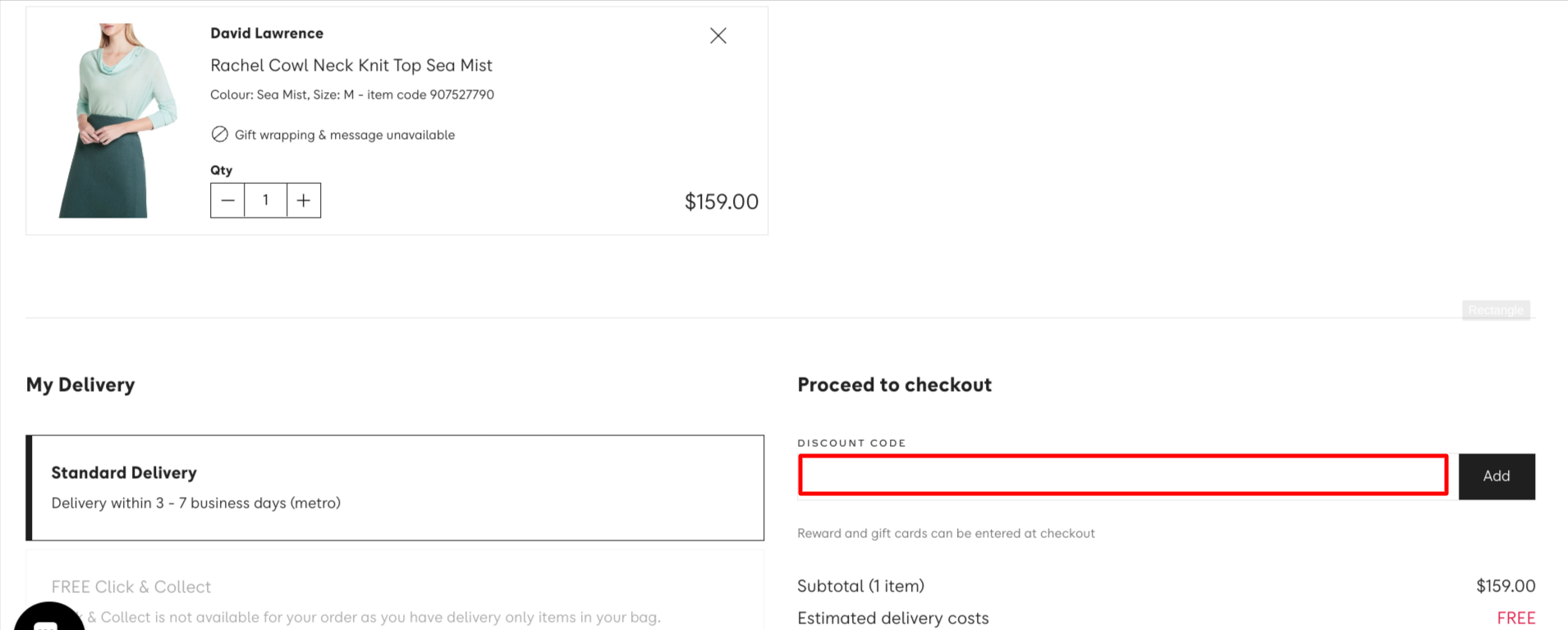Click the Proceed to checkout heading

(895, 385)
